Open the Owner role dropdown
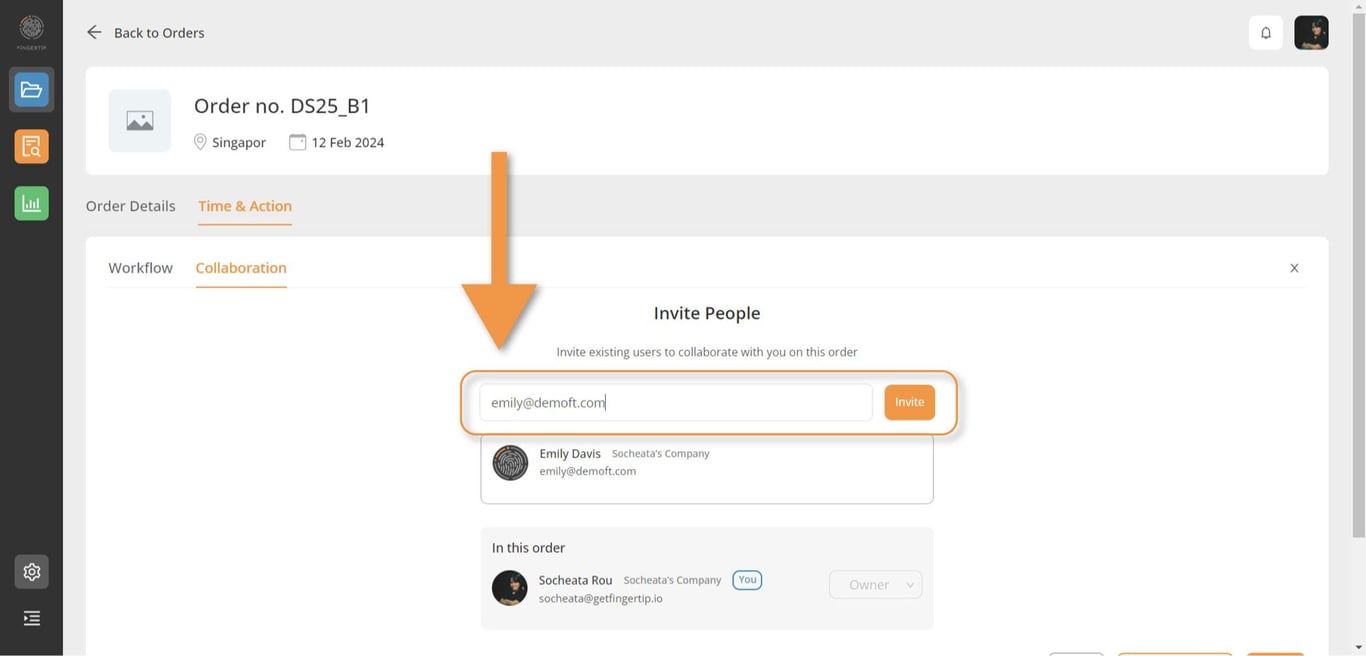The height and width of the screenshot is (656, 1366). (x=875, y=585)
